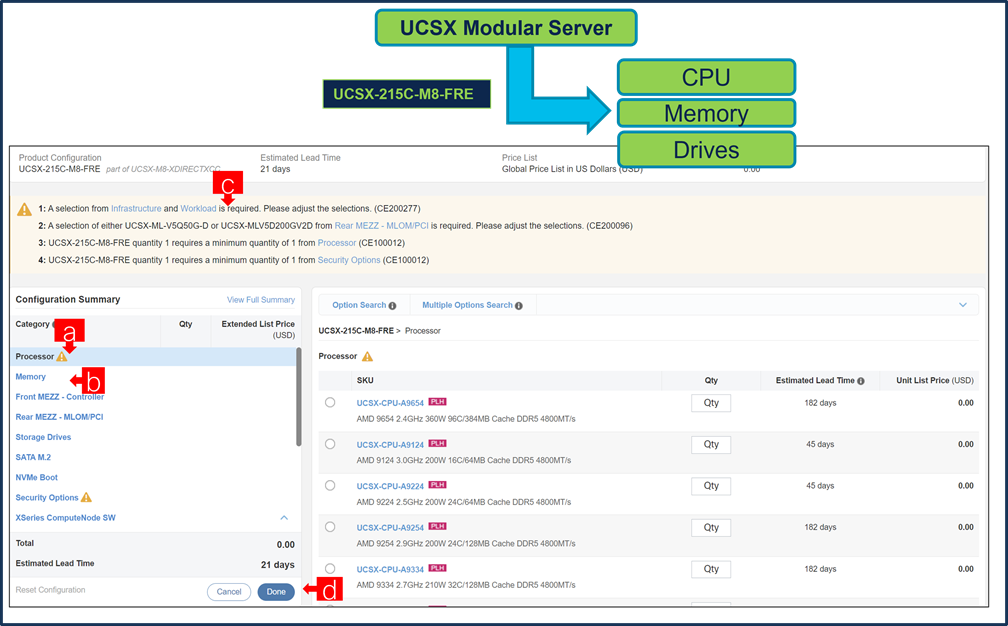Follow the Rear MEZZ - MLOM/PCI link in warning 2

(382, 226)
